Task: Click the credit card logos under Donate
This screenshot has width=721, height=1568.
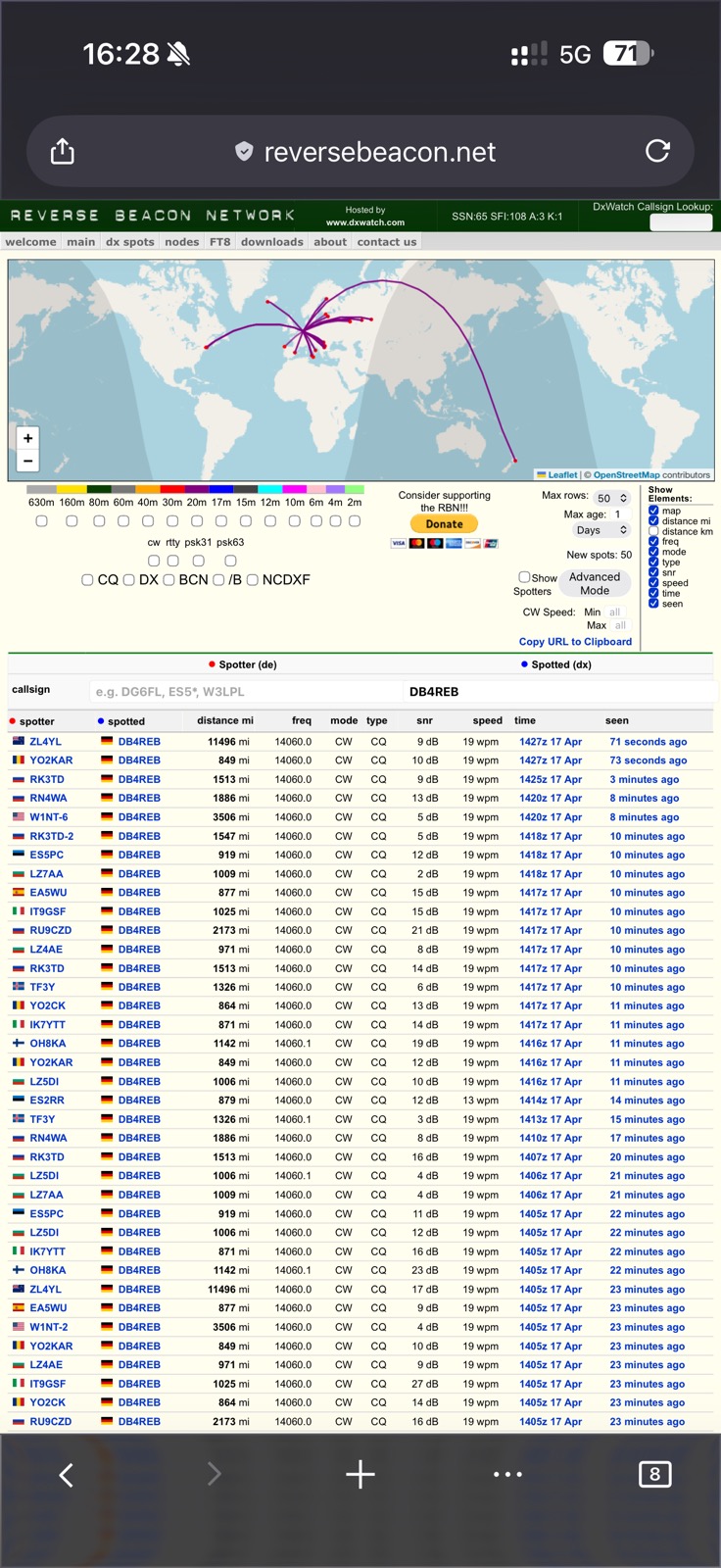Action: tap(444, 543)
